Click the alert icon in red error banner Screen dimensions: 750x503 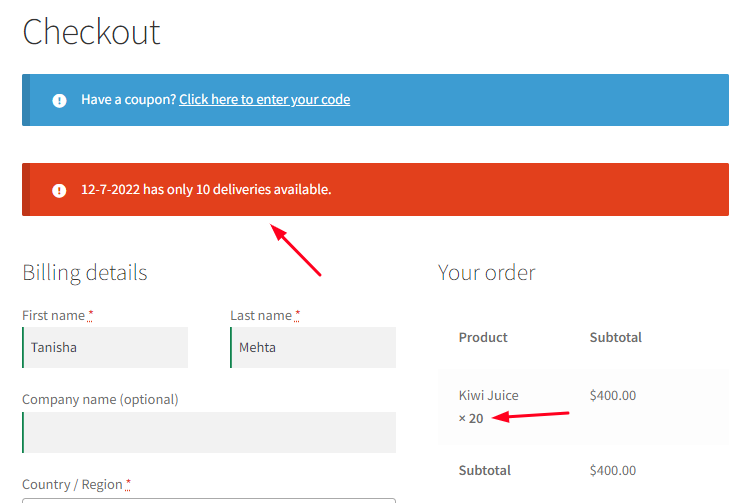pyautogui.click(x=60, y=190)
